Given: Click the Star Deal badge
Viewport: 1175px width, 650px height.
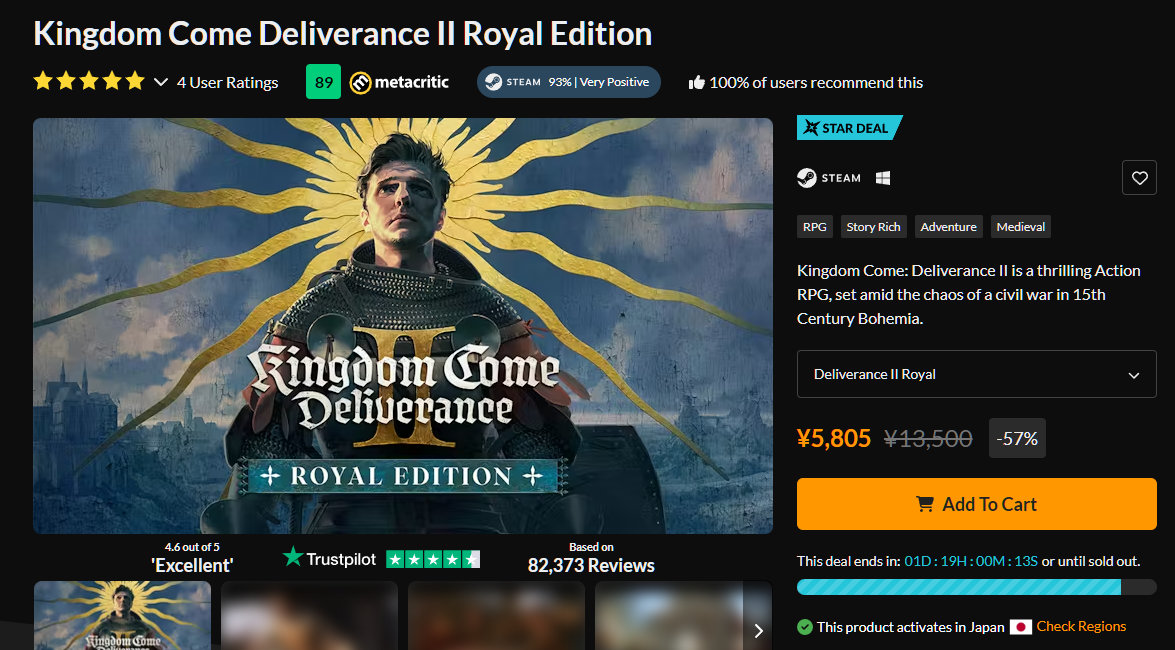Looking at the screenshot, I should click(849, 128).
